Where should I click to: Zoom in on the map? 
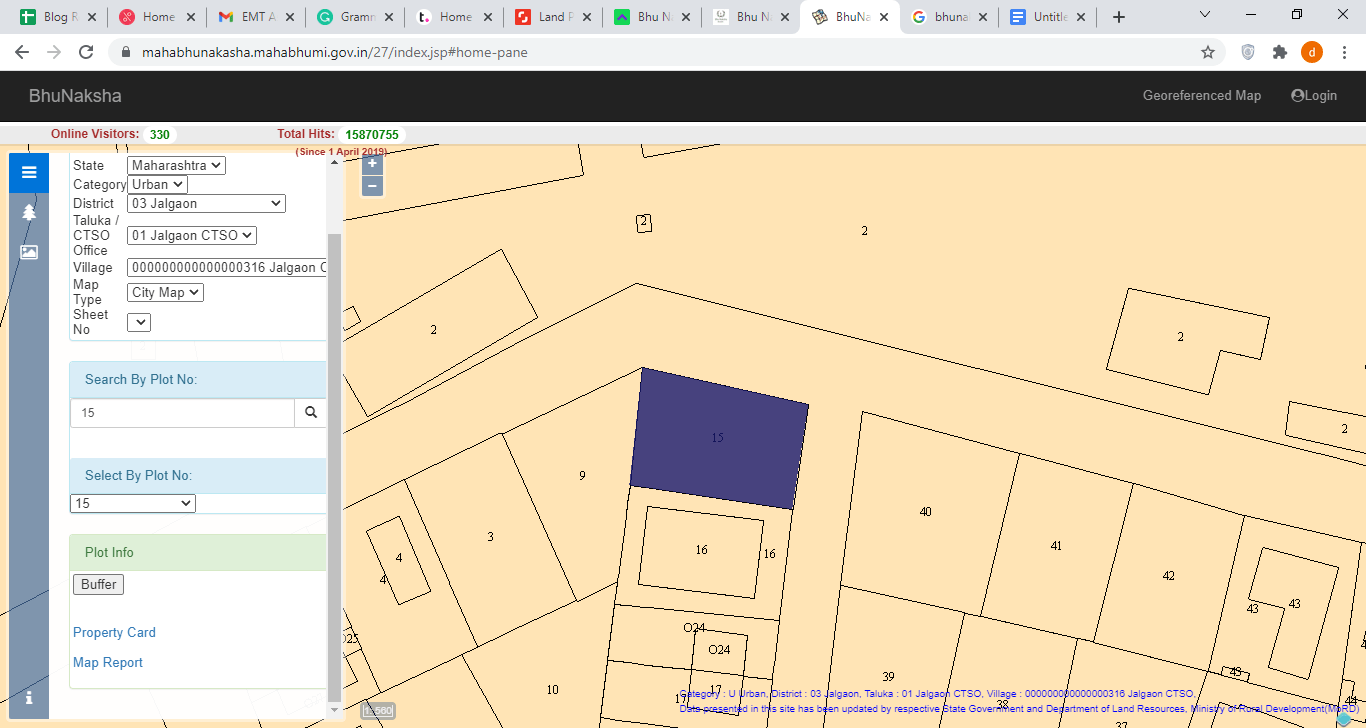(x=372, y=164)
